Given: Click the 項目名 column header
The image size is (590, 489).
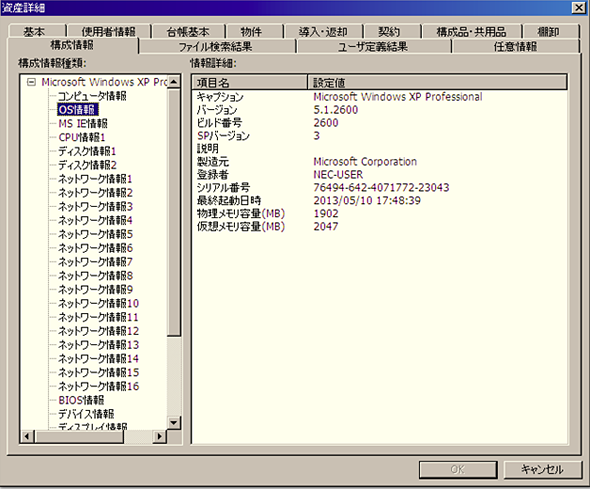Looking at the screenshot, I should point(249,82).
